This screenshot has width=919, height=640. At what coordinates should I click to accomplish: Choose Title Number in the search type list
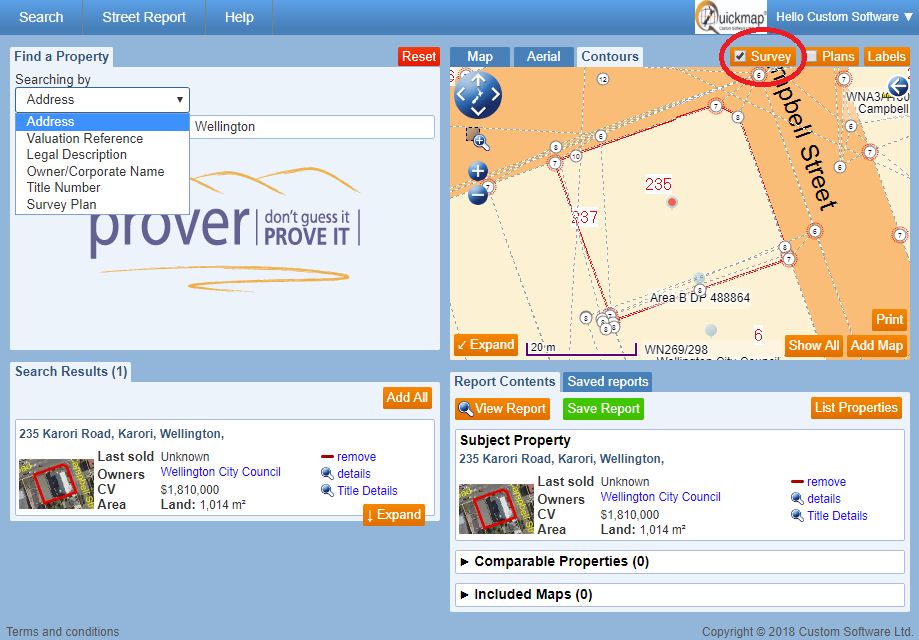(x=103, y=188)
